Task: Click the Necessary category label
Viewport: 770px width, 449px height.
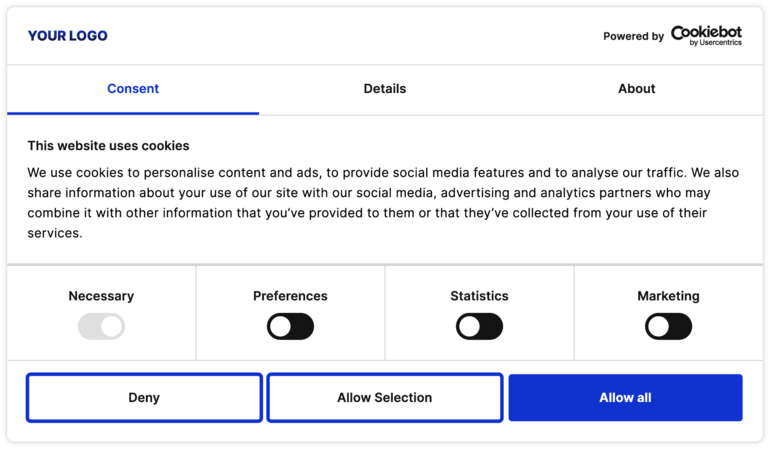Action: click(x=101, y=296)
